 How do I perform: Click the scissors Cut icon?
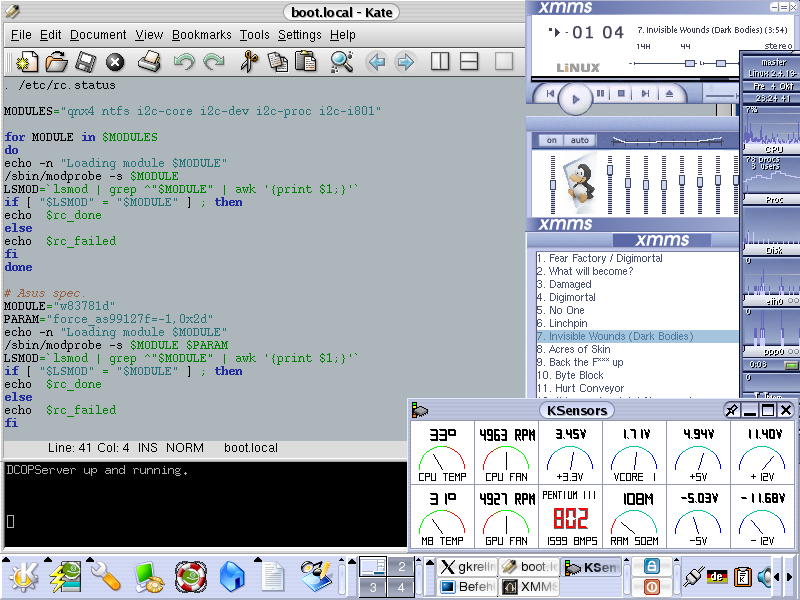(249, 62)
